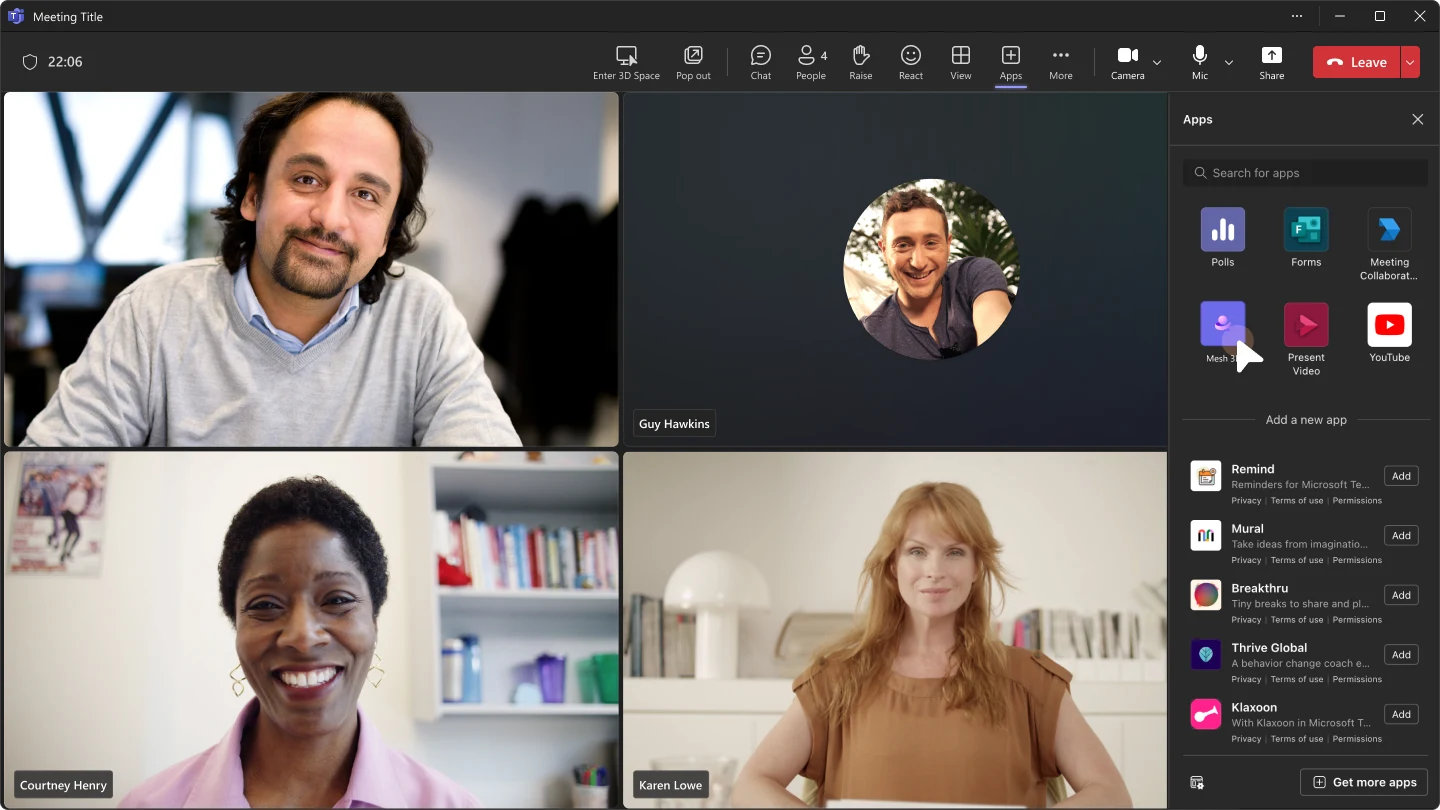1440x810 pixels.
Task: Add the Breakthru app
Action: coord(1401,595)
